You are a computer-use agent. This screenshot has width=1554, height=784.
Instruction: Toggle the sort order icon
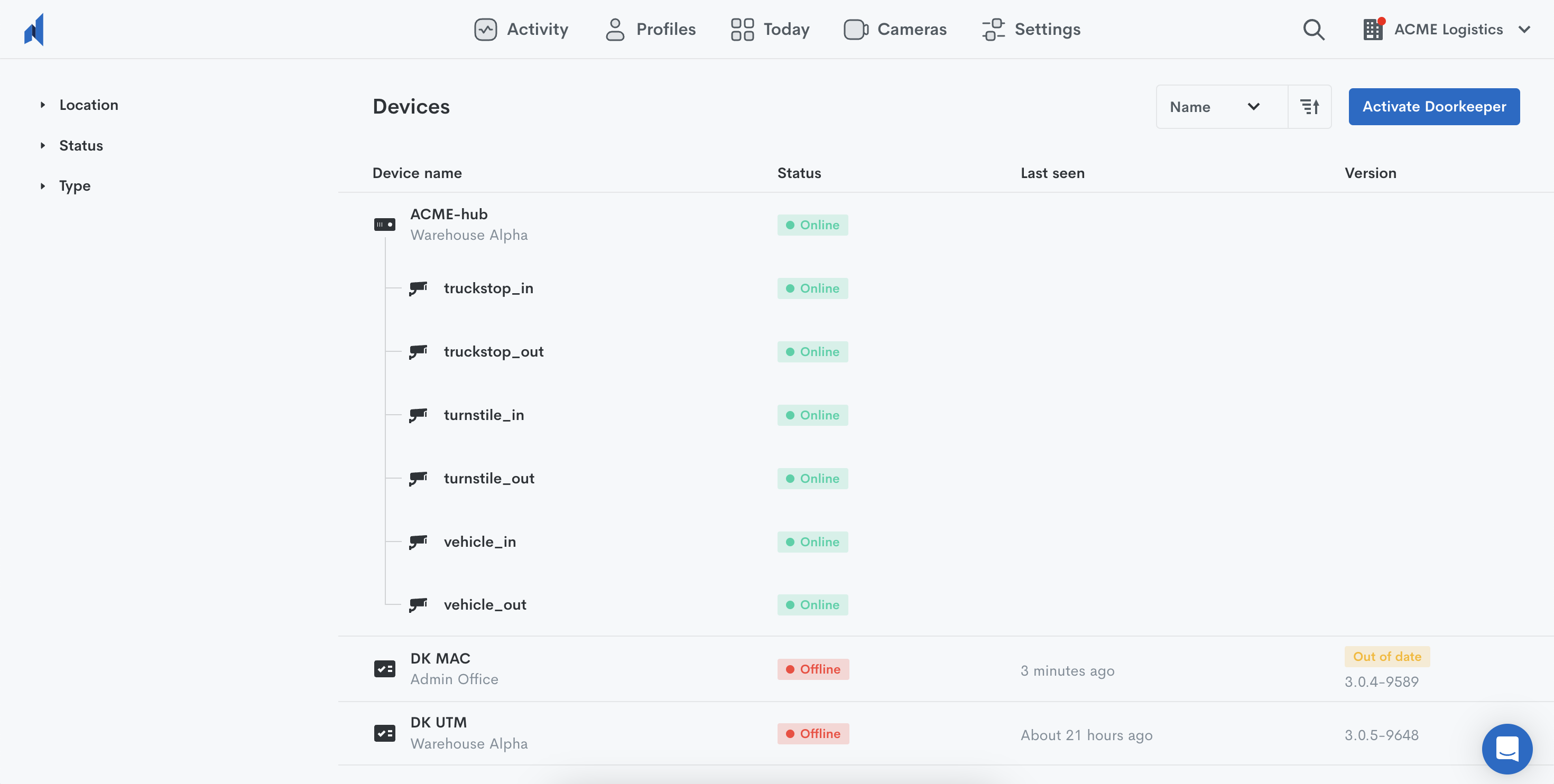point(1309,107)
